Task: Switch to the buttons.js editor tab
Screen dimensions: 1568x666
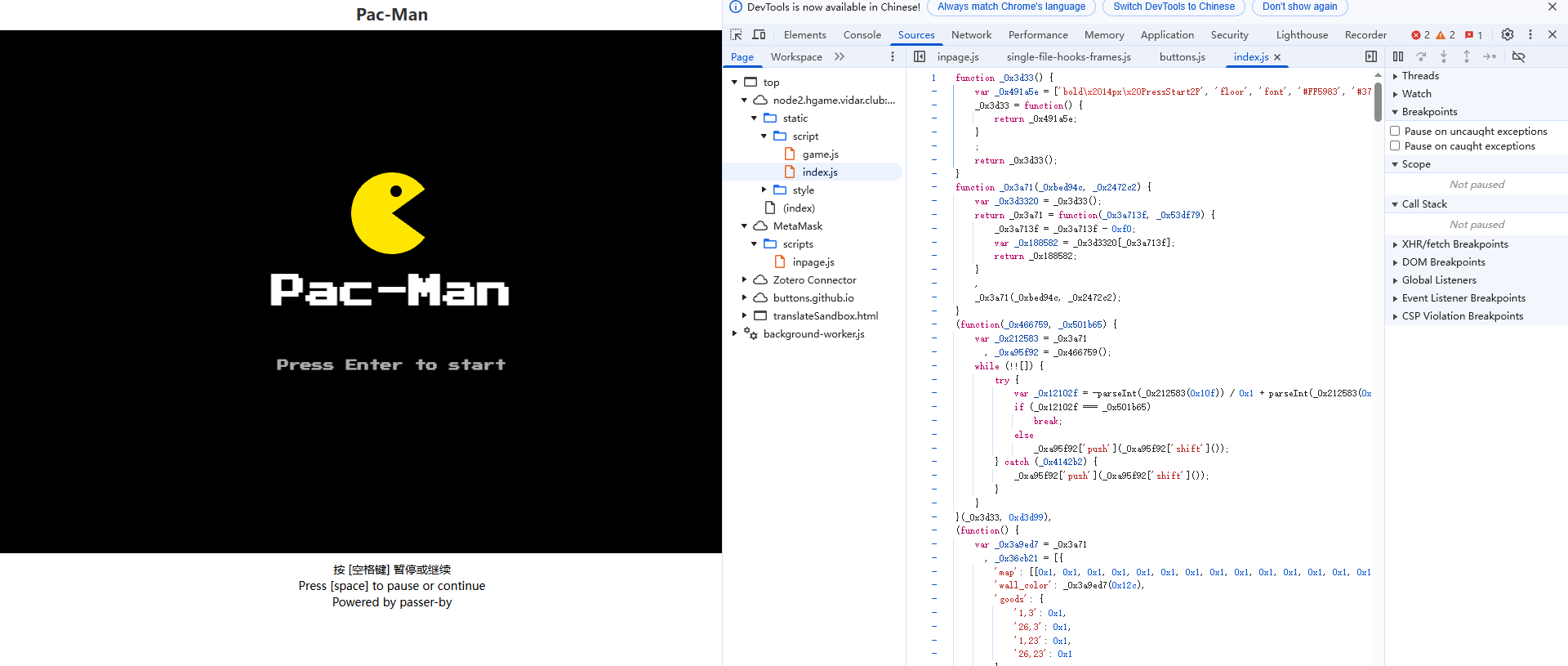Action: tap(1182, 56)
